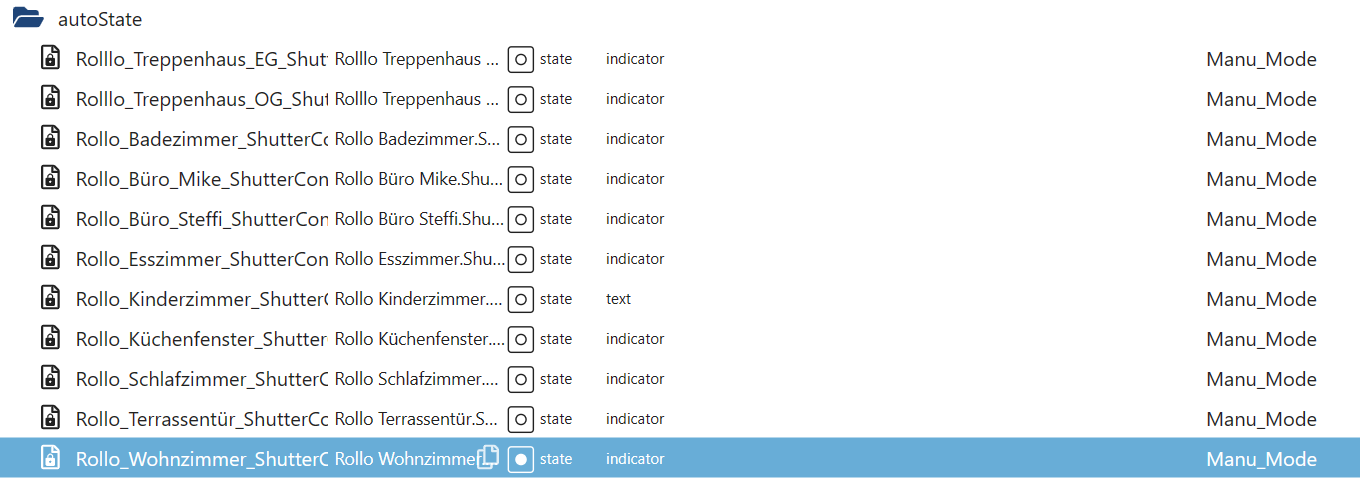
Task: Click locked file icon of Rollo_Küchenfenster_Shutter
Action: coord(50,338)
